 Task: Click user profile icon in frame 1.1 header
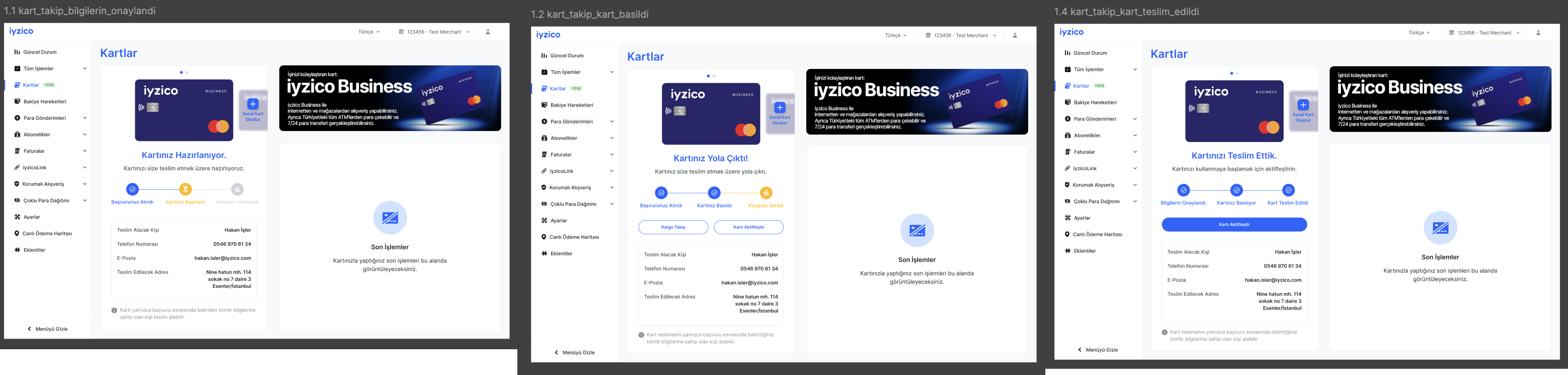pos(488,32)
